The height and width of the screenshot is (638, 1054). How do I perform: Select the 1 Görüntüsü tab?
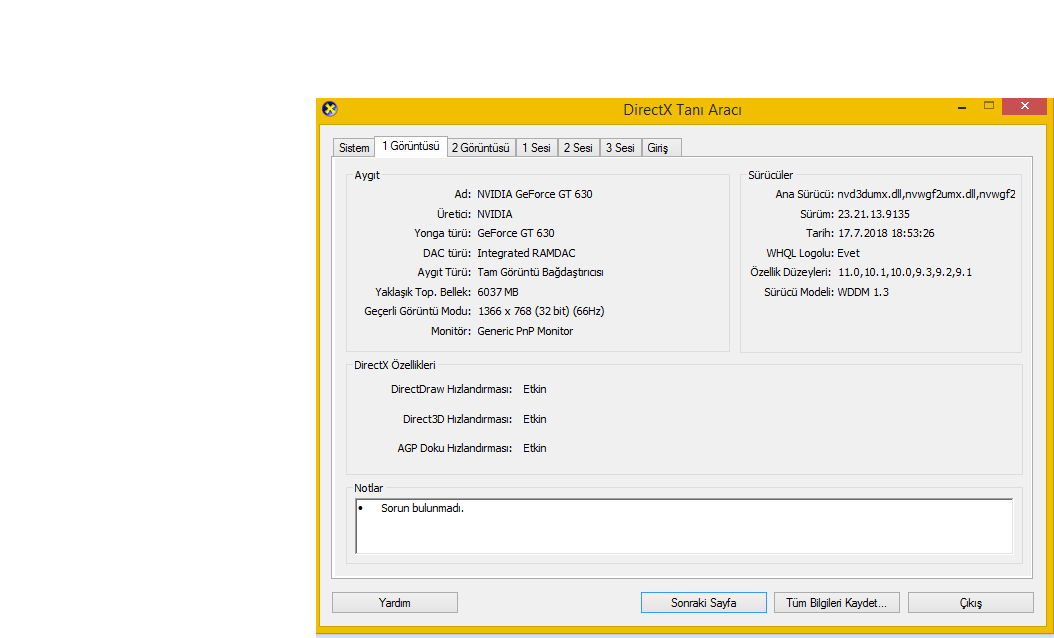tap(410, 146)
